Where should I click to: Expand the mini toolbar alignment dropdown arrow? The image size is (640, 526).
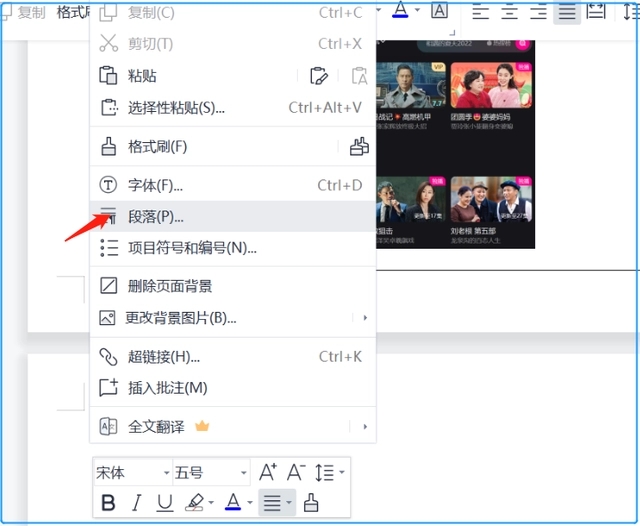tap(289, 503)
